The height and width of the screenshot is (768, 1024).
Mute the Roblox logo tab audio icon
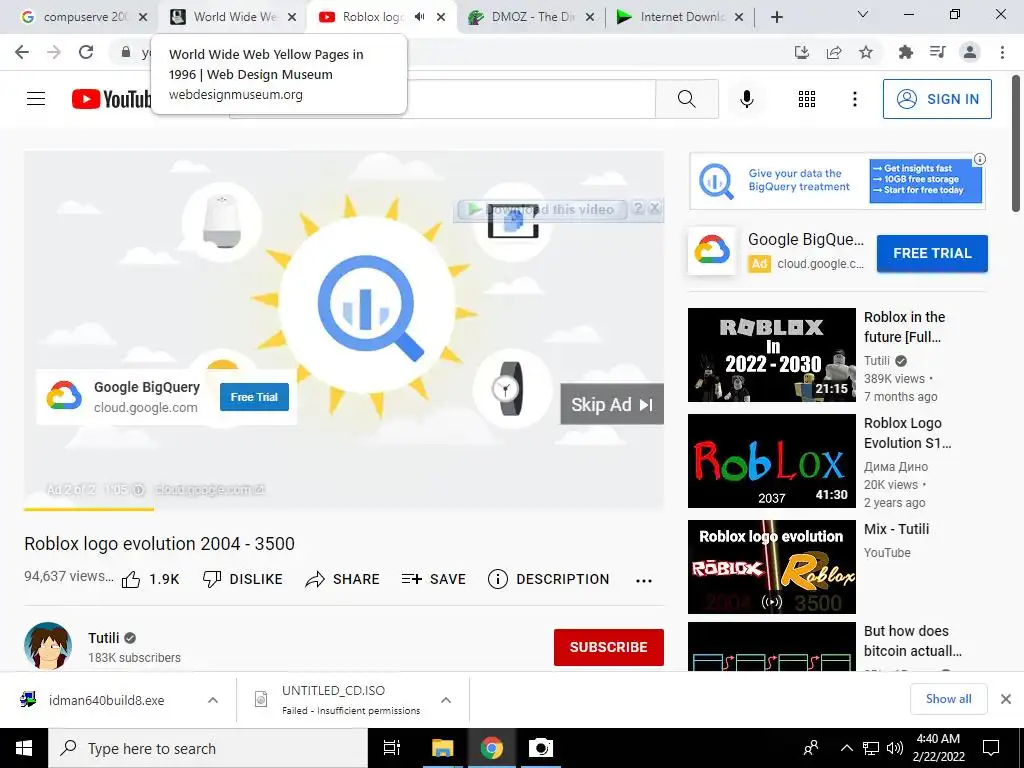click(x=420, y=17)
